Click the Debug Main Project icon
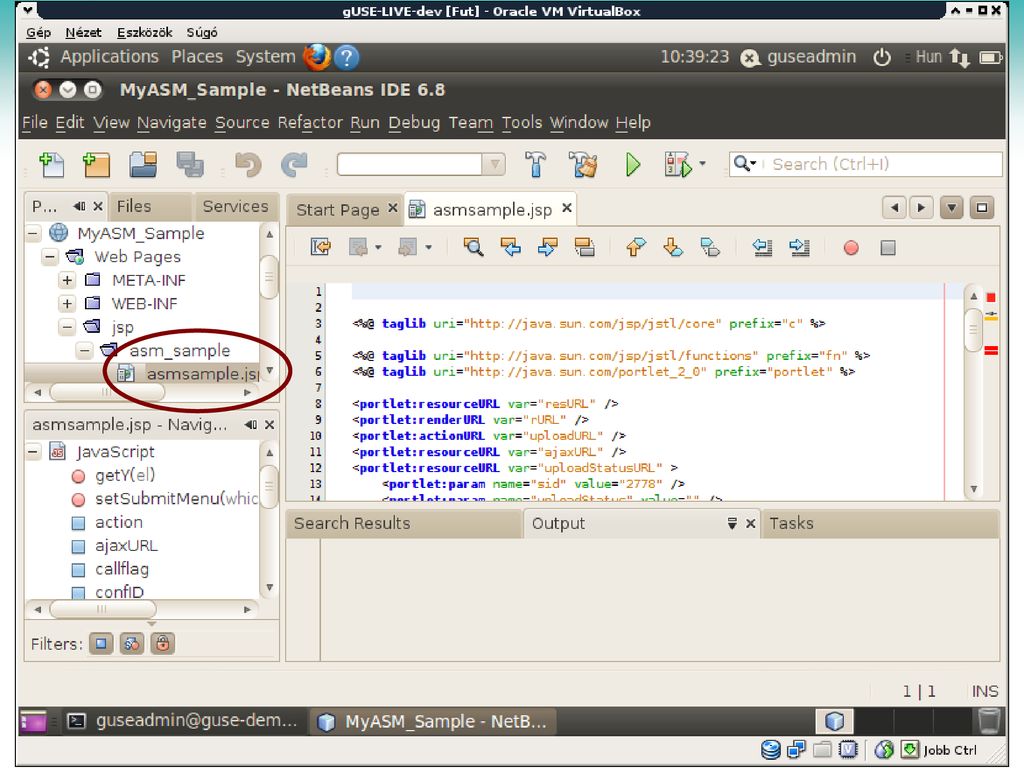This screenshot has height=768, width=1024. click(x=677, y=164)
